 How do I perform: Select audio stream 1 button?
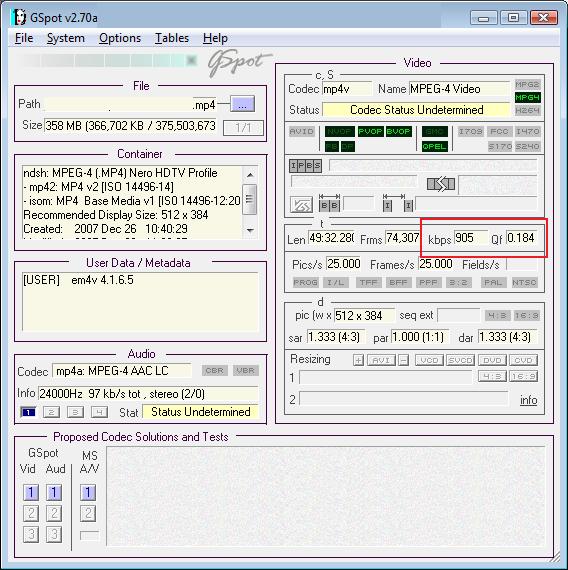pos(28,412)
